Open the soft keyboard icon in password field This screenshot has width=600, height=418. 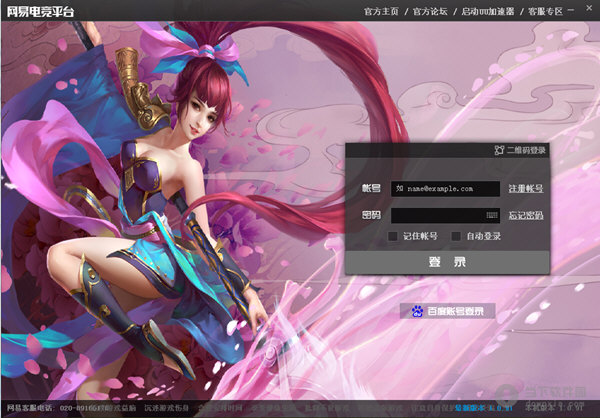coord(492,216)
